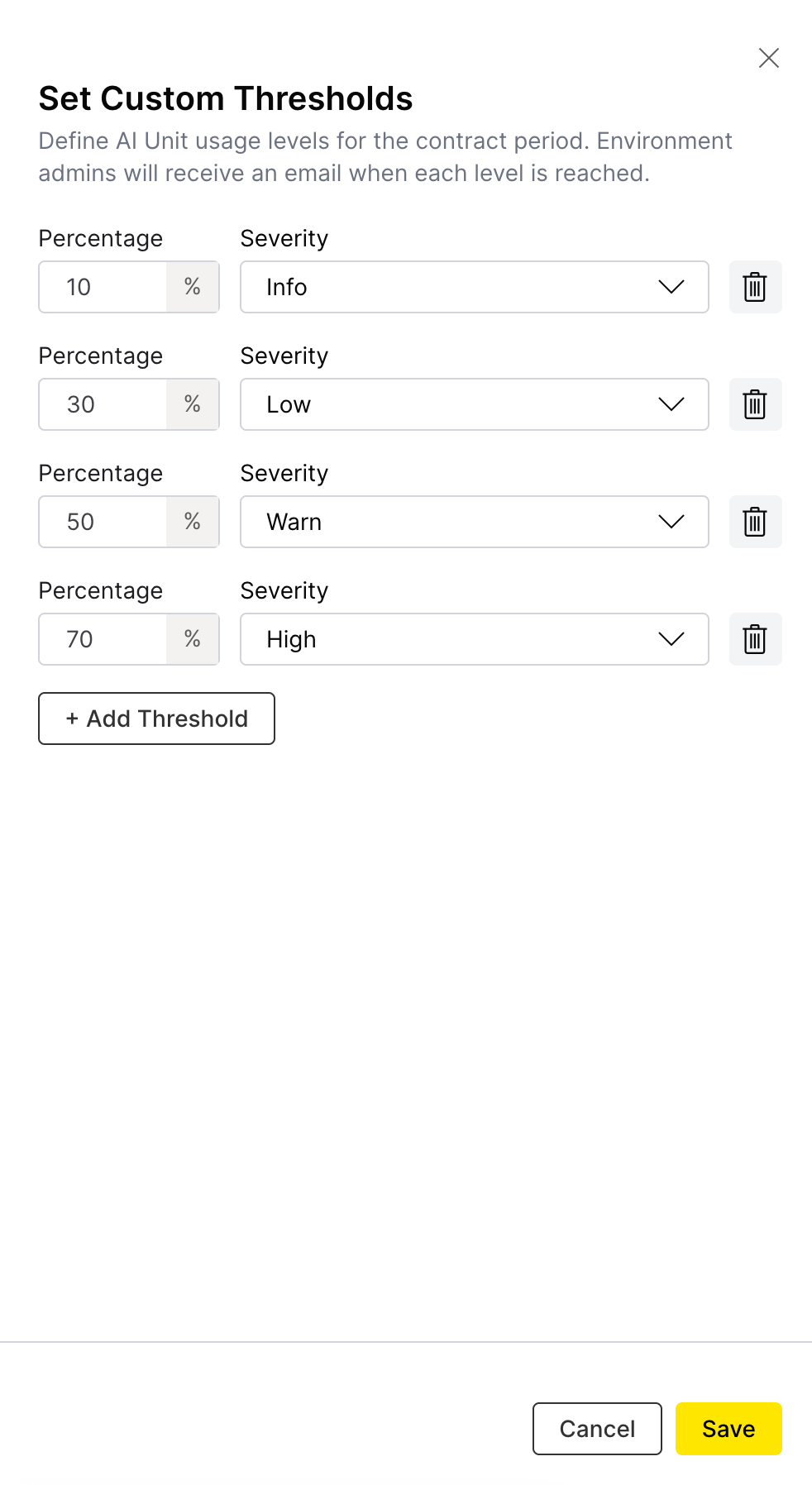This screenshot has width=812, height=1485.
Task: Click the percentage field containing 70
Action: (103, 639)
